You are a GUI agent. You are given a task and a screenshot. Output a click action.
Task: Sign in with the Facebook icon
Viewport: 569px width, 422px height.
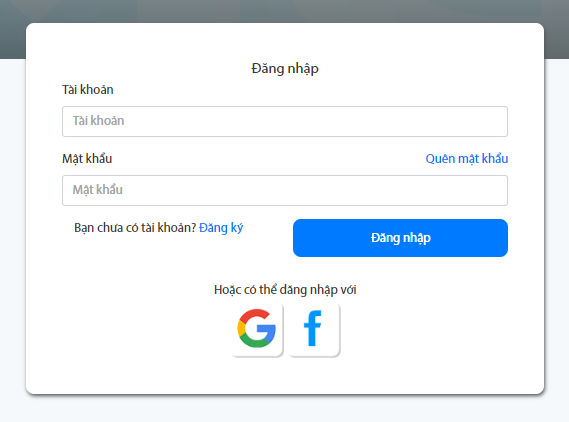(x=314, y=329)
